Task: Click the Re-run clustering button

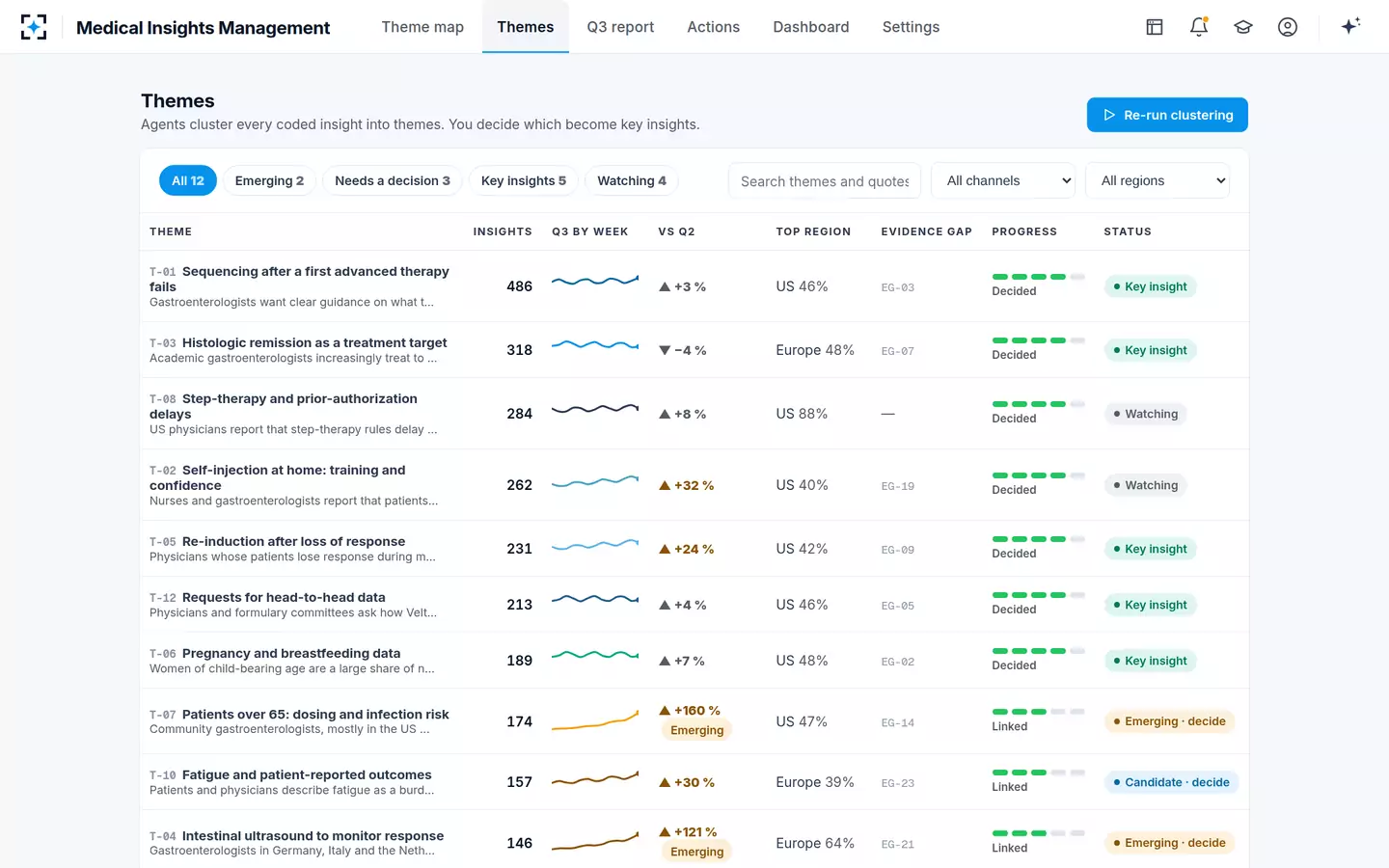Action: (x=1167, y=115)
